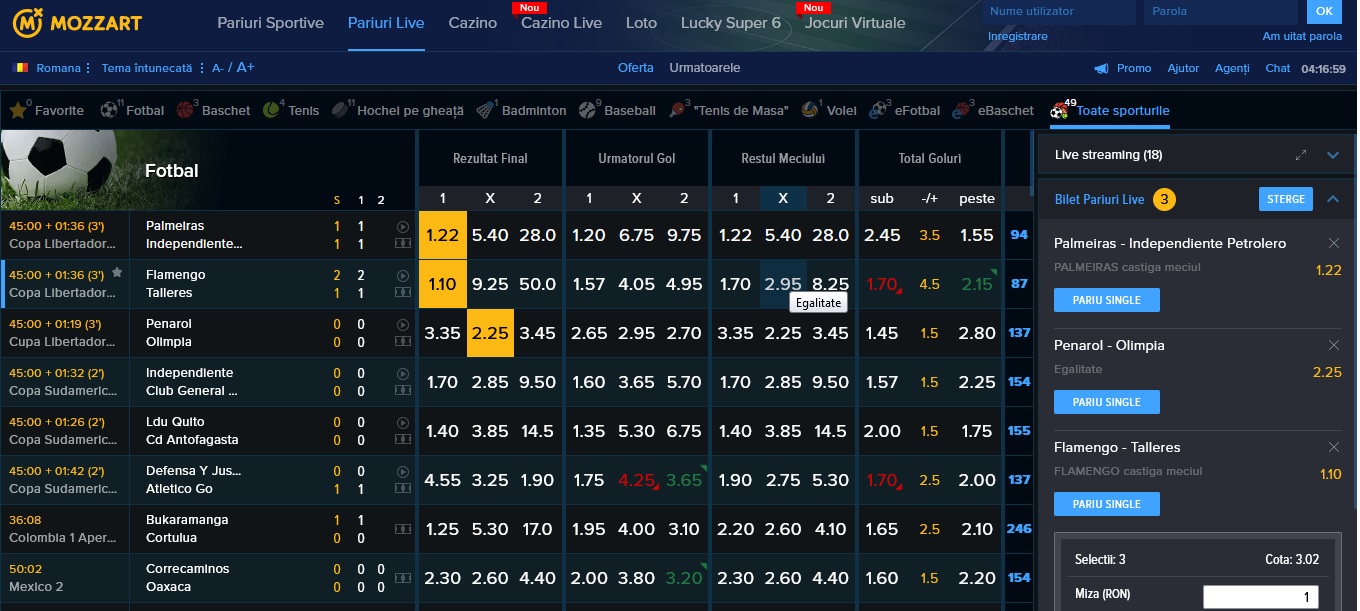The height and width of the screenshot is (611, 1360).
Task: Open the Romana language dropdown
Action: tap(64, 68)
